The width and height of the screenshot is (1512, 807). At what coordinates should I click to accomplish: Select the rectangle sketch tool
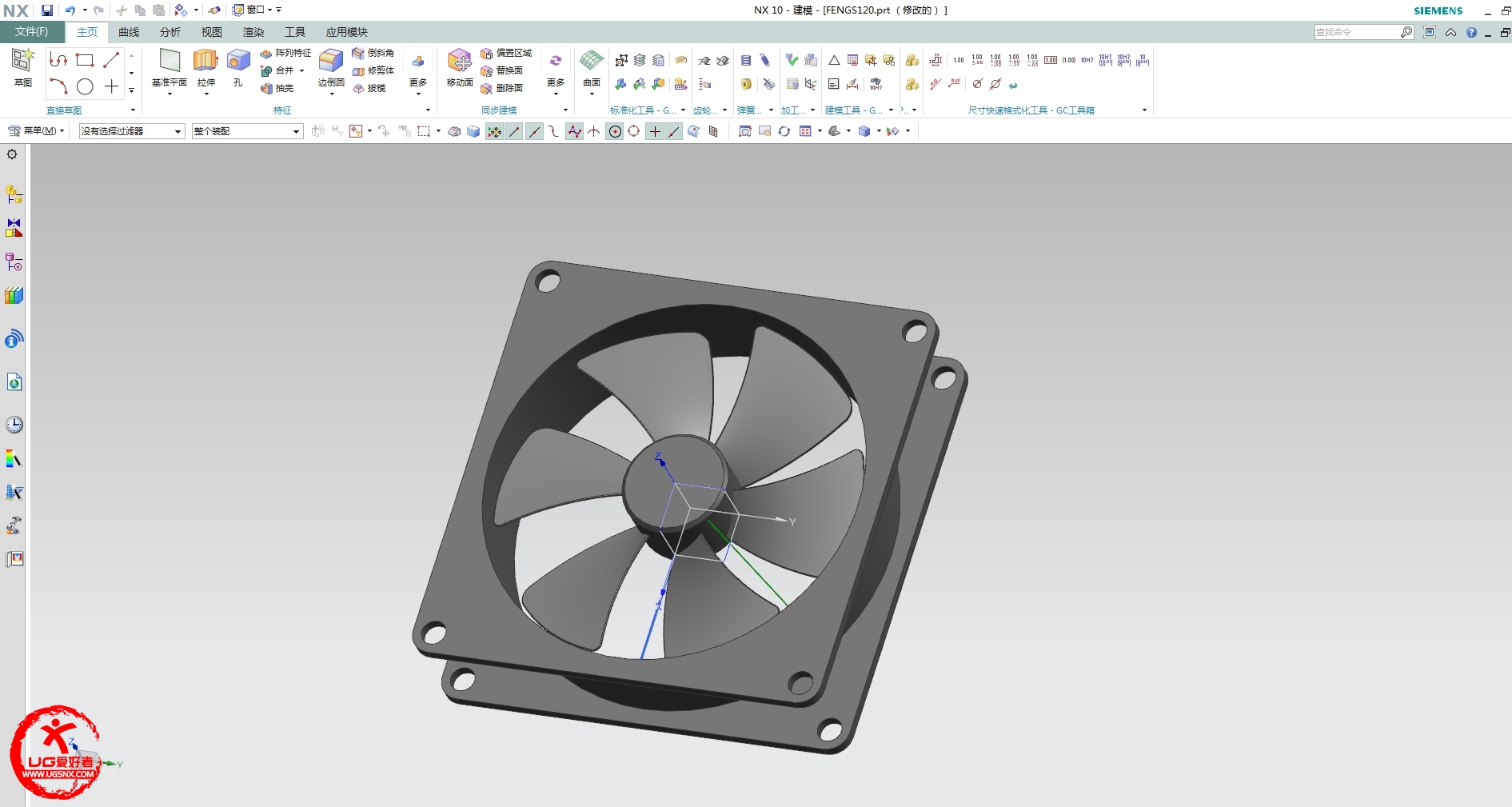85,60
